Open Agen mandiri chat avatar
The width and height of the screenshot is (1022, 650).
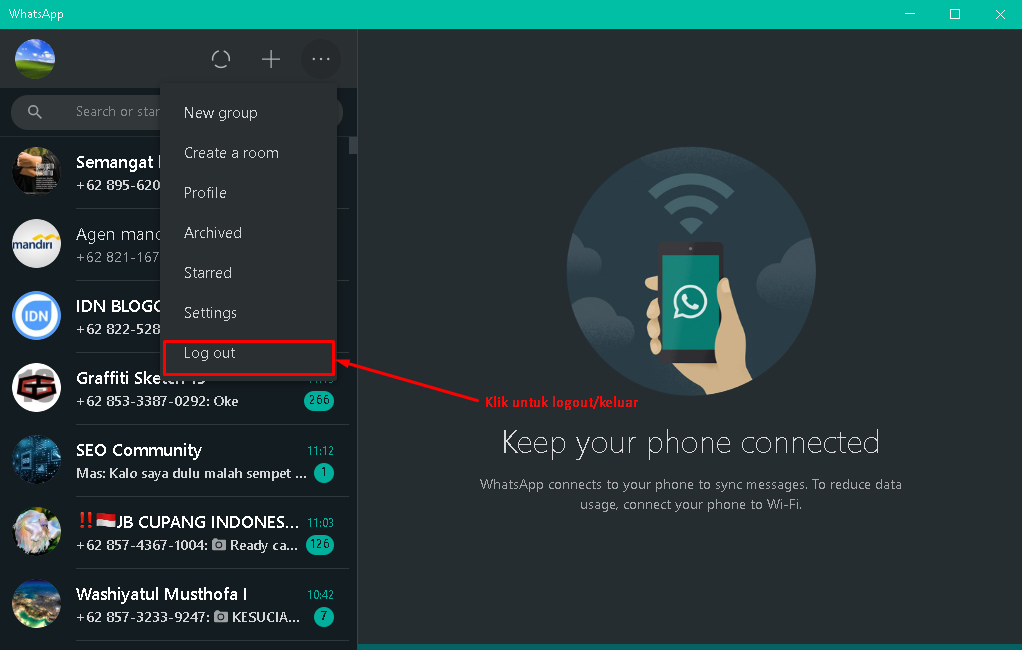click(x=36, y=244)
